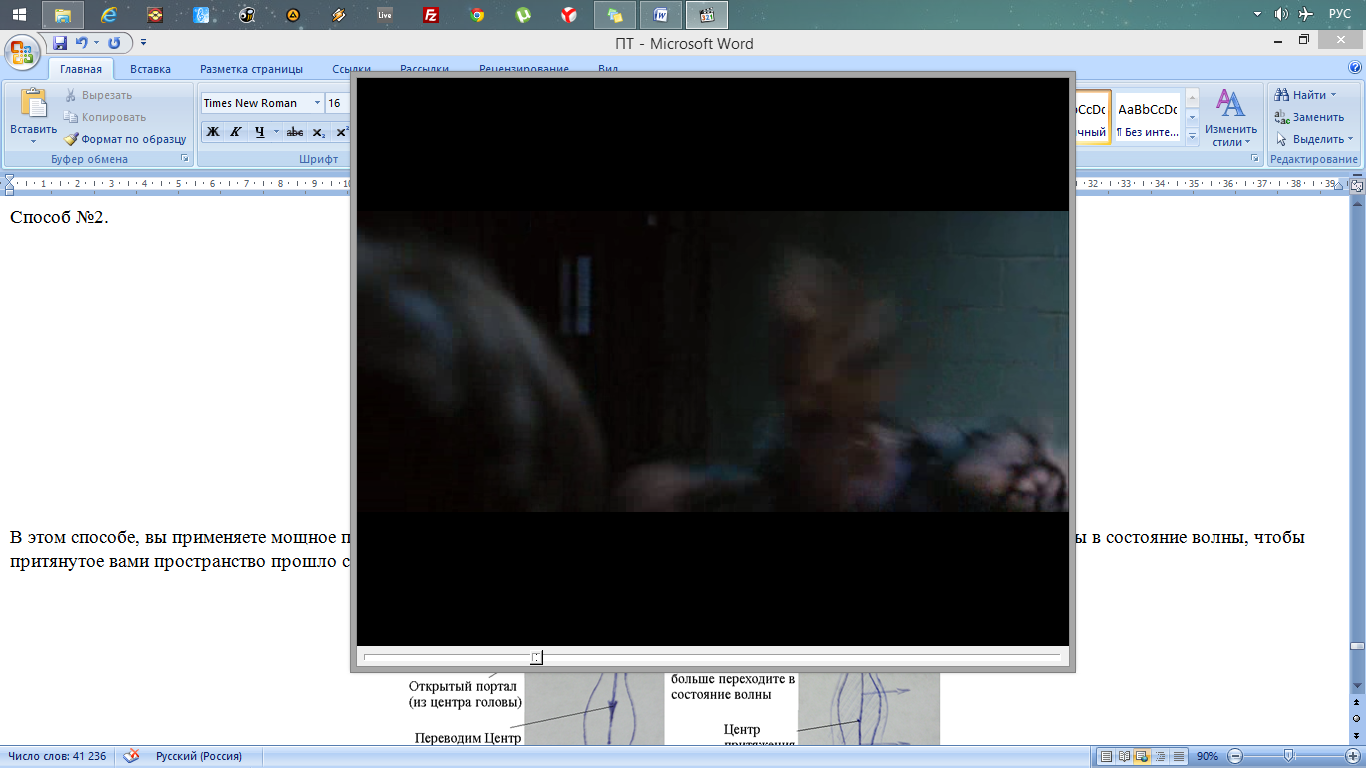Open the Times New Roman font dropdown
This screenshot has width=1366, height=768.
pos(317,103)
